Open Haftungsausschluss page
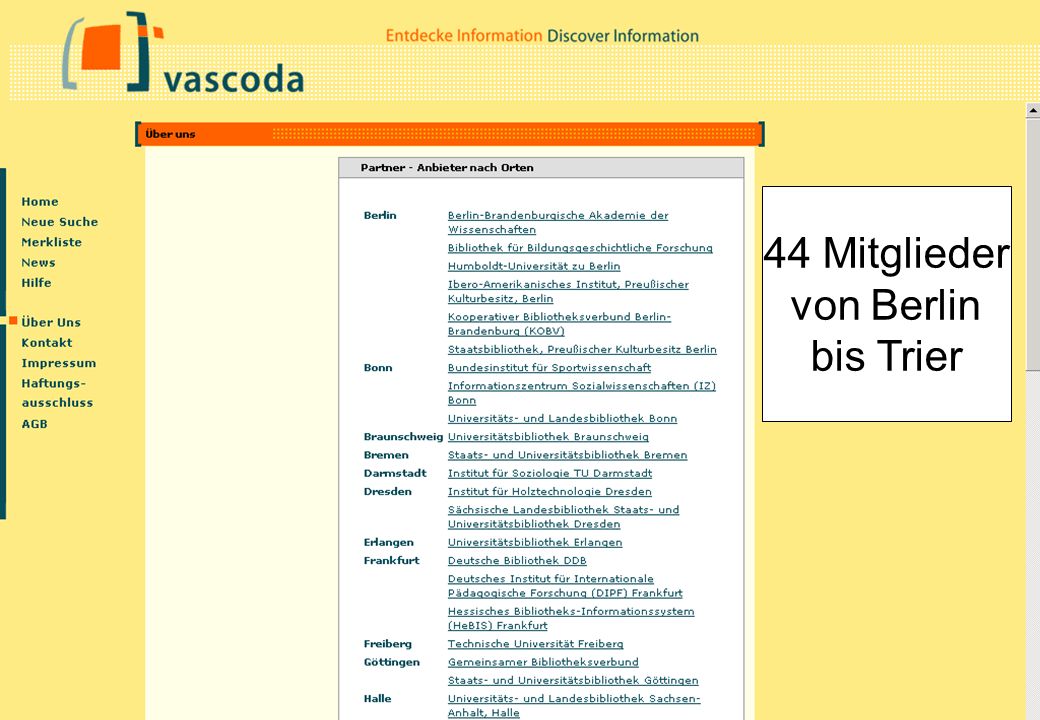The height and width of the screenshot is (720, 1040). (57, 393)
